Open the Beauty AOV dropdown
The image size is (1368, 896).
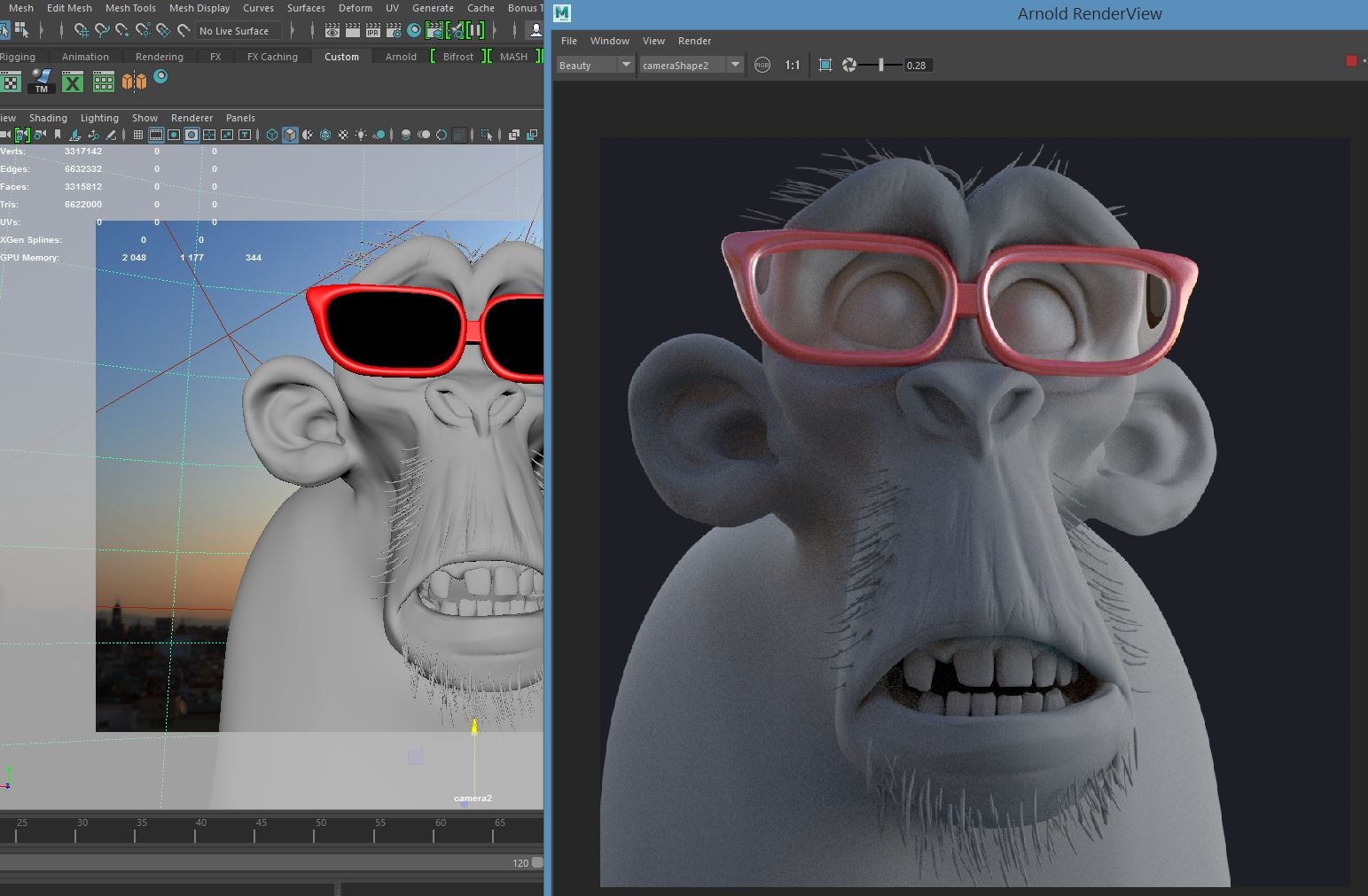(x=594, y=65)
